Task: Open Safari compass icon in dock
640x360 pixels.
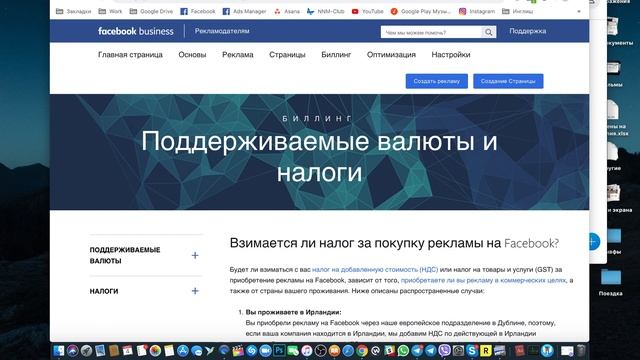Action: click(x=348, y=350)
